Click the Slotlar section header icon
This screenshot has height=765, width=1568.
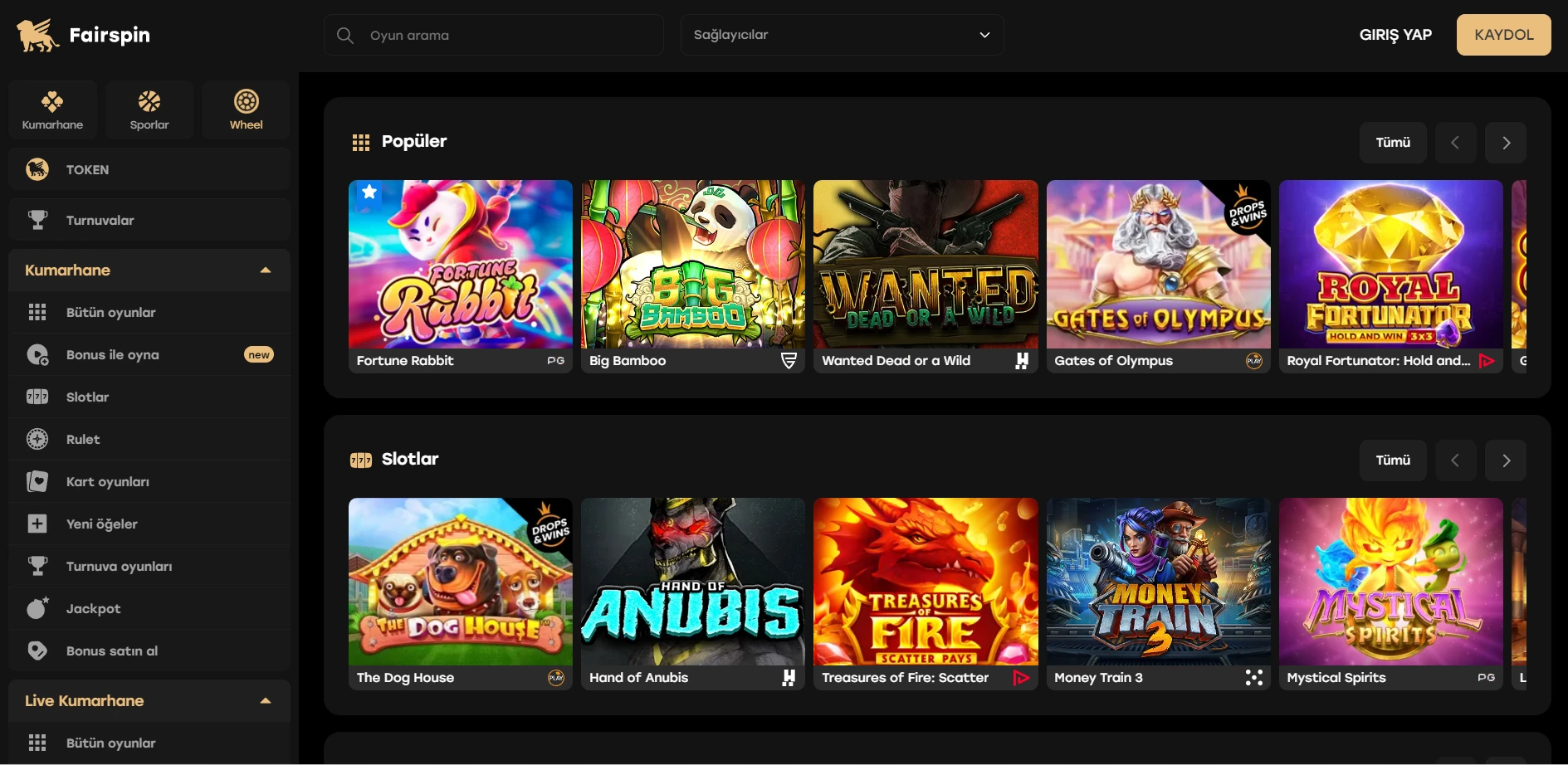[361, 460]
